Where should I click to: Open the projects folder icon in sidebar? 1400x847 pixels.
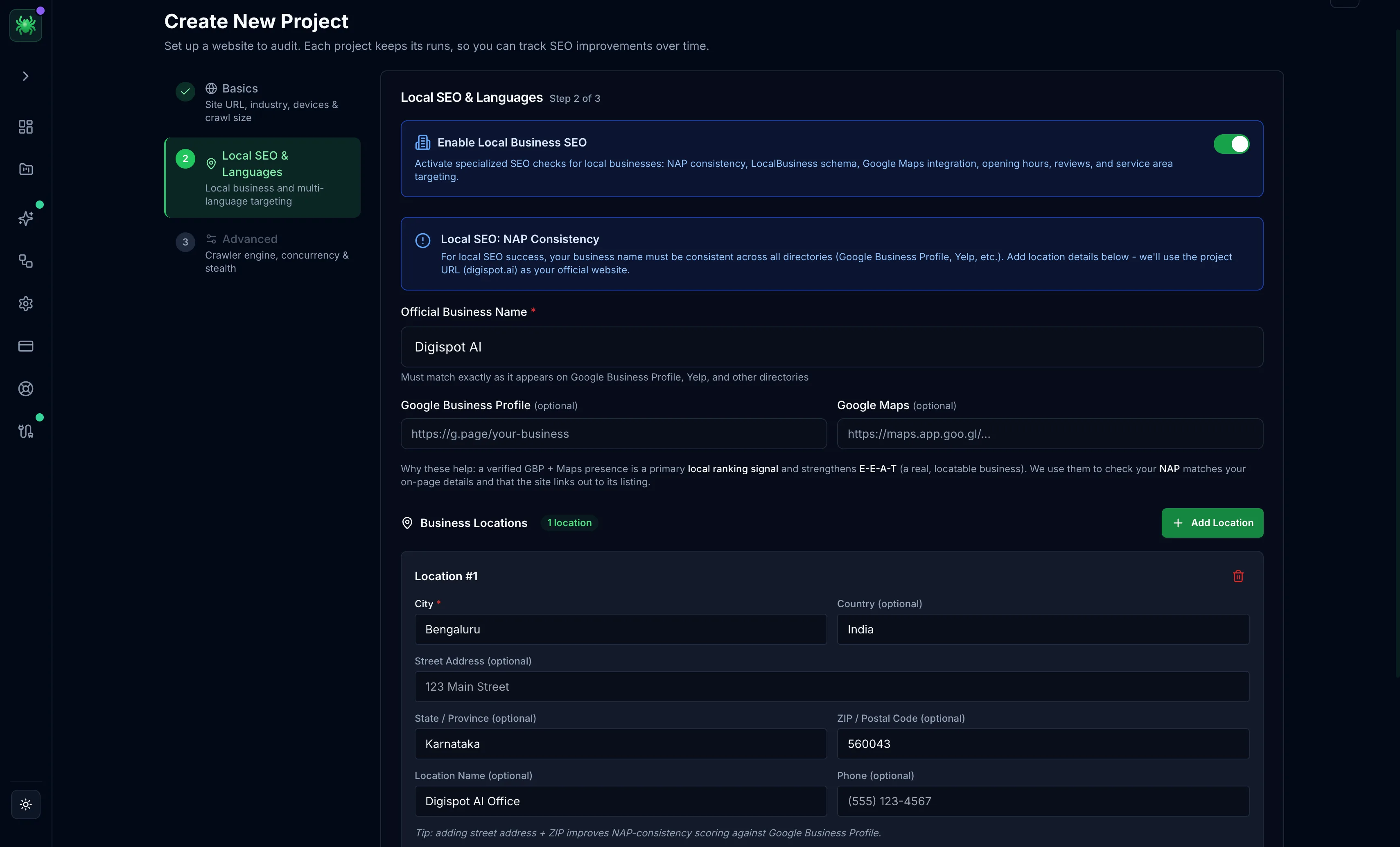pos(25,169)
